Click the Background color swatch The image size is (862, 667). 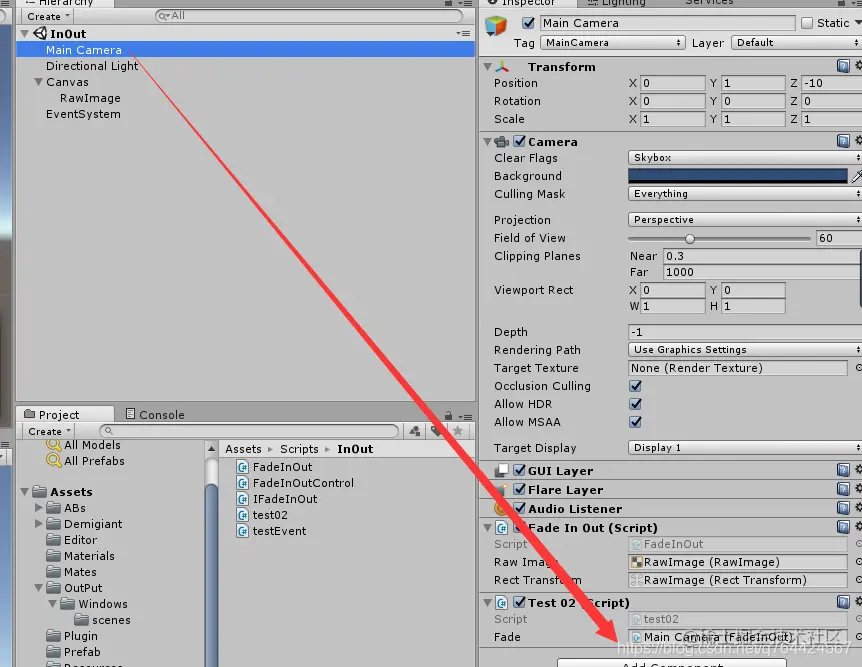737,175
